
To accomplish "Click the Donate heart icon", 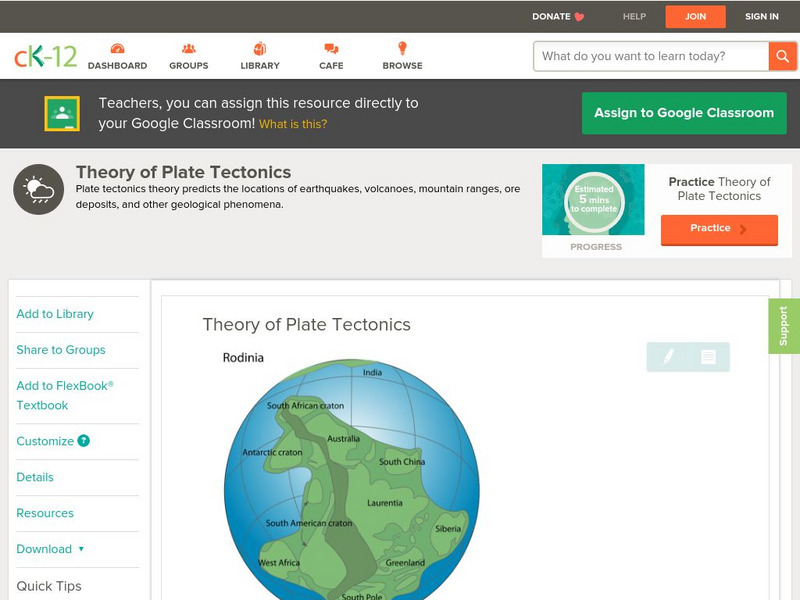I will click(579, 17).
